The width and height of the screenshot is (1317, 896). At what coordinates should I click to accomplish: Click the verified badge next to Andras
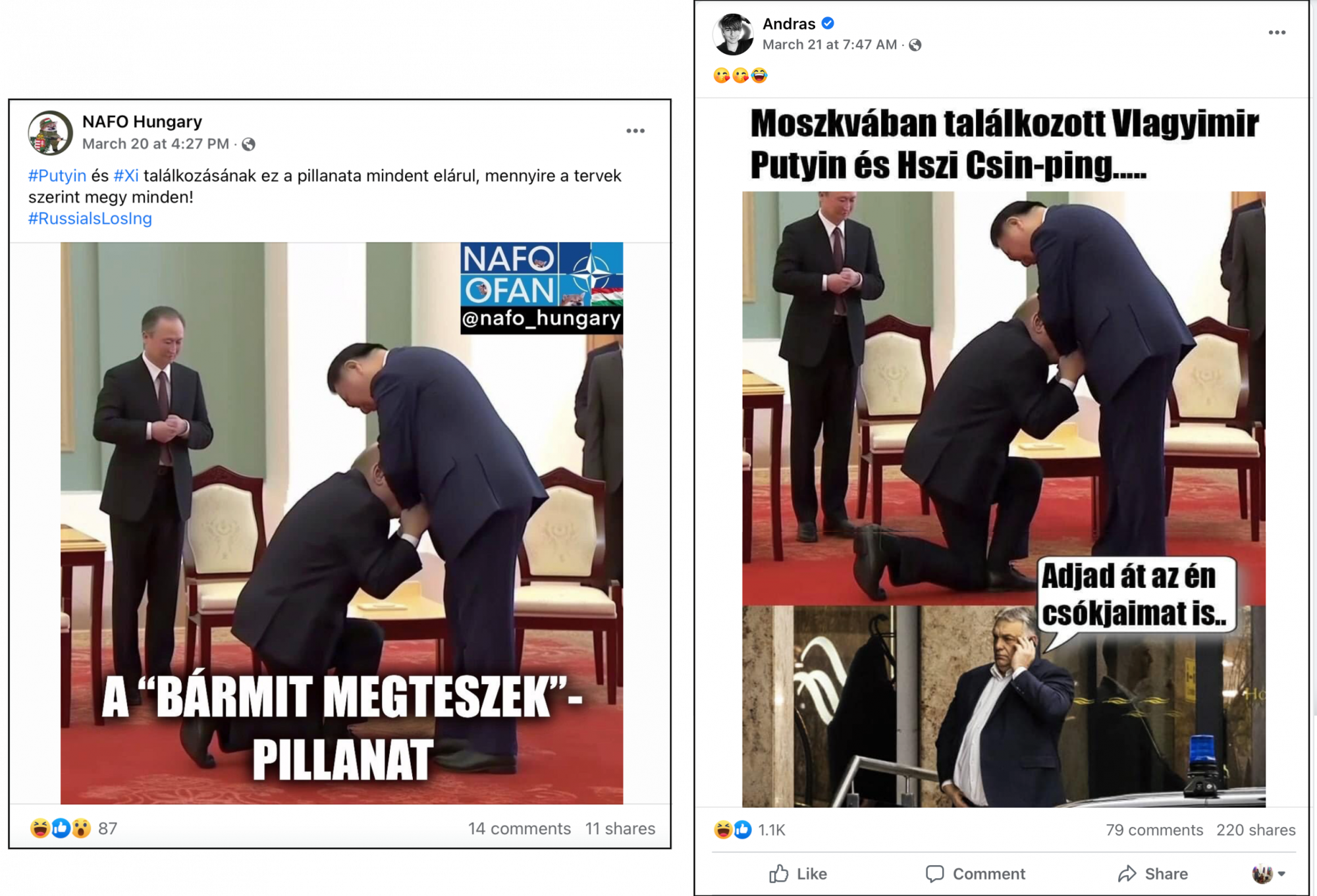pos(828,24)
